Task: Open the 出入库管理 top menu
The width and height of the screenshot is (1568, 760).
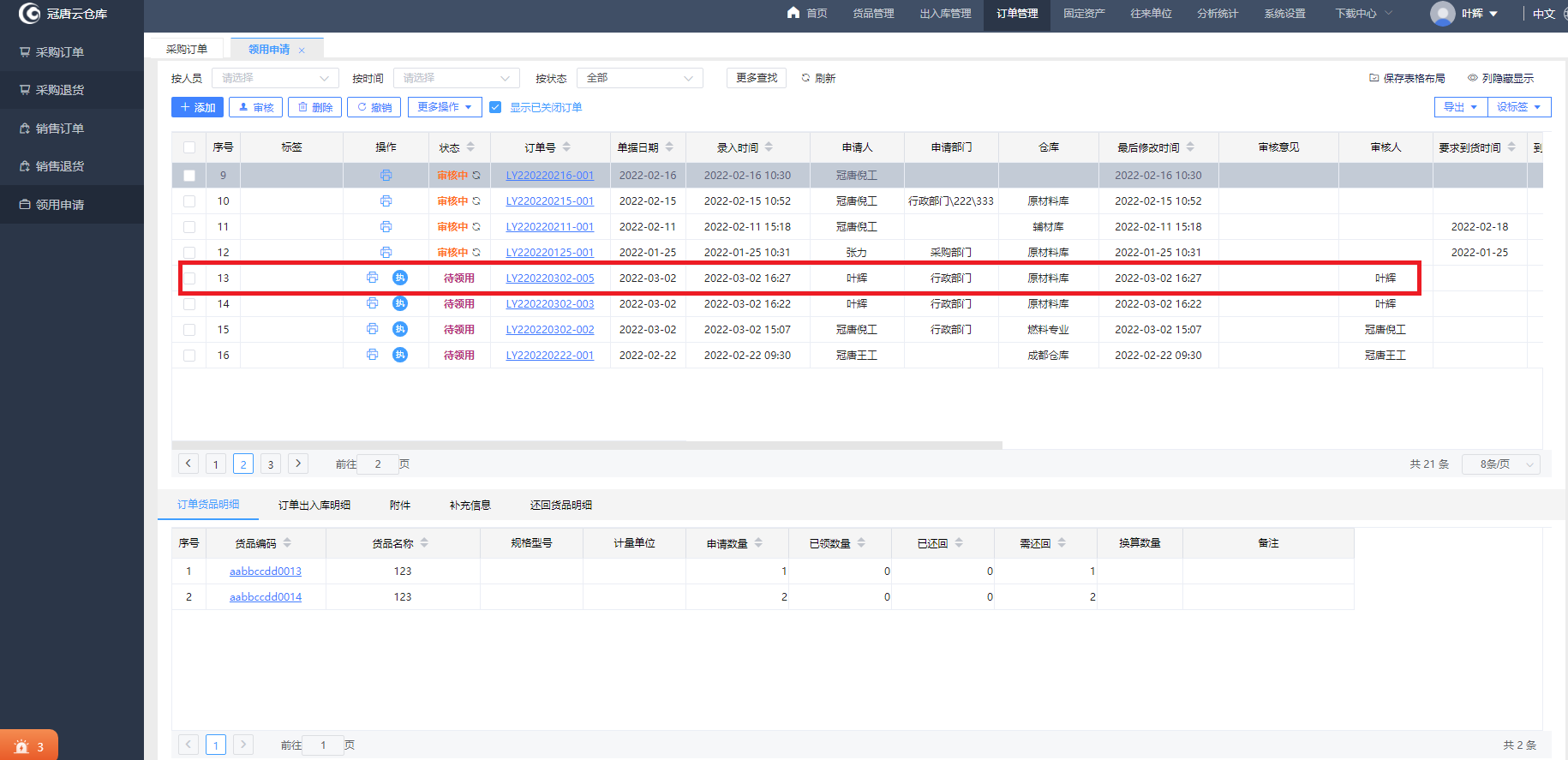Action: (x=945, y=14)
